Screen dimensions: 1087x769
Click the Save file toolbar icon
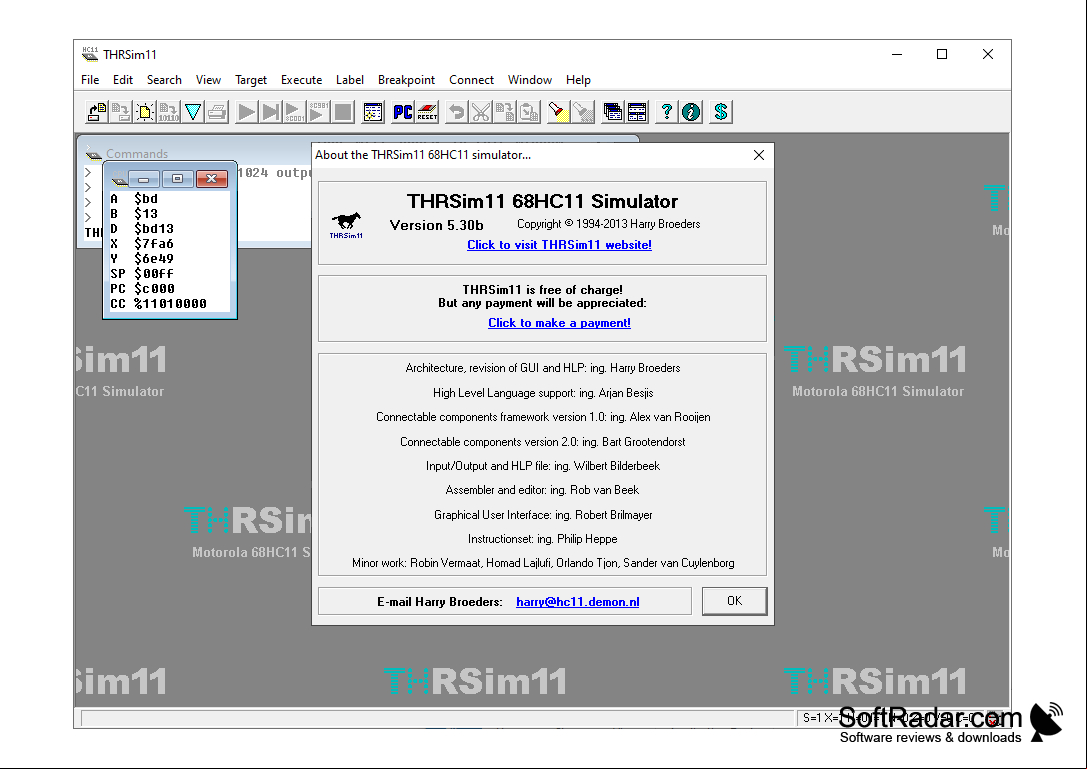point(121,112)
